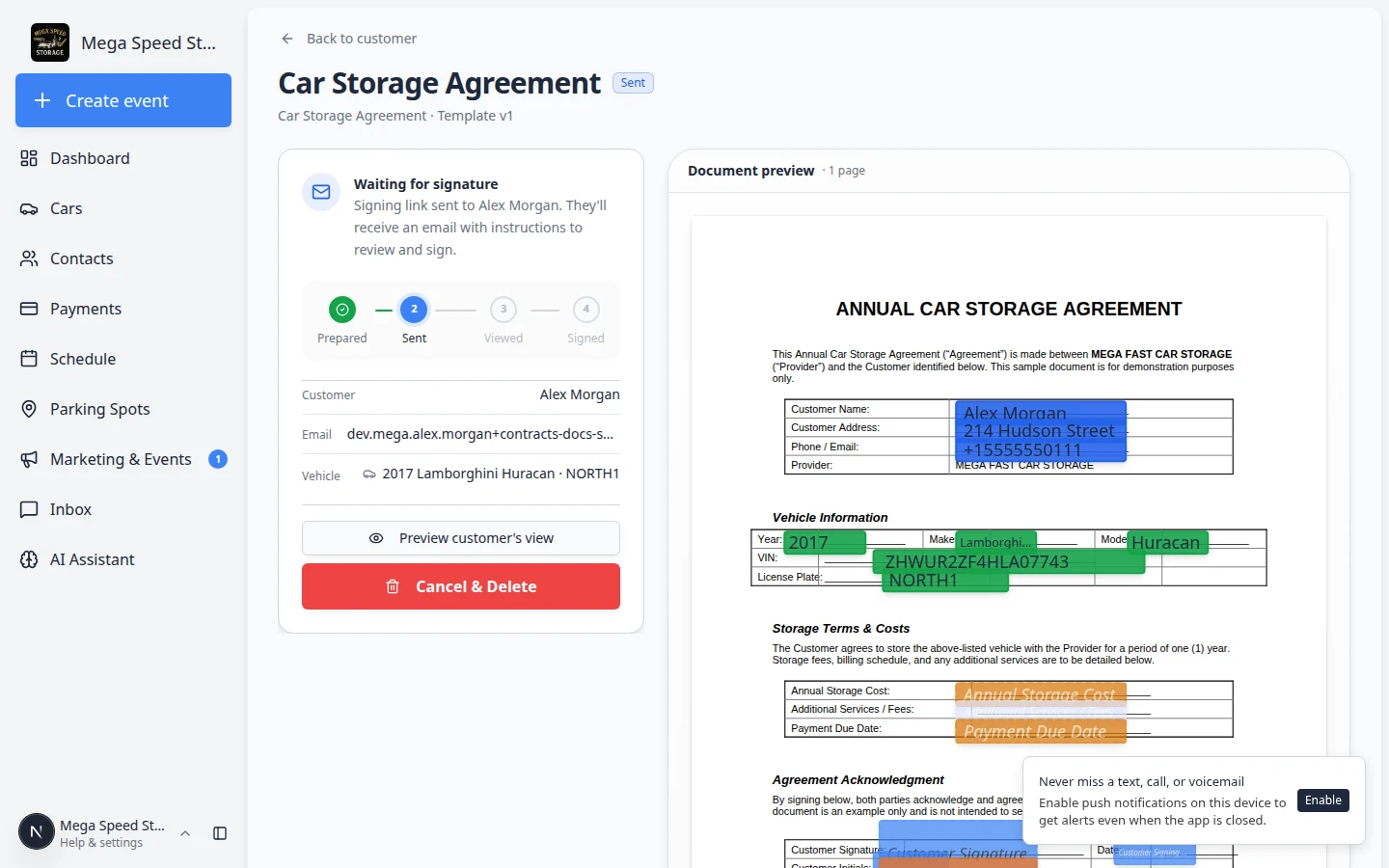Click the back arrow icon
Screen dimensions: 1389x868
287,39
